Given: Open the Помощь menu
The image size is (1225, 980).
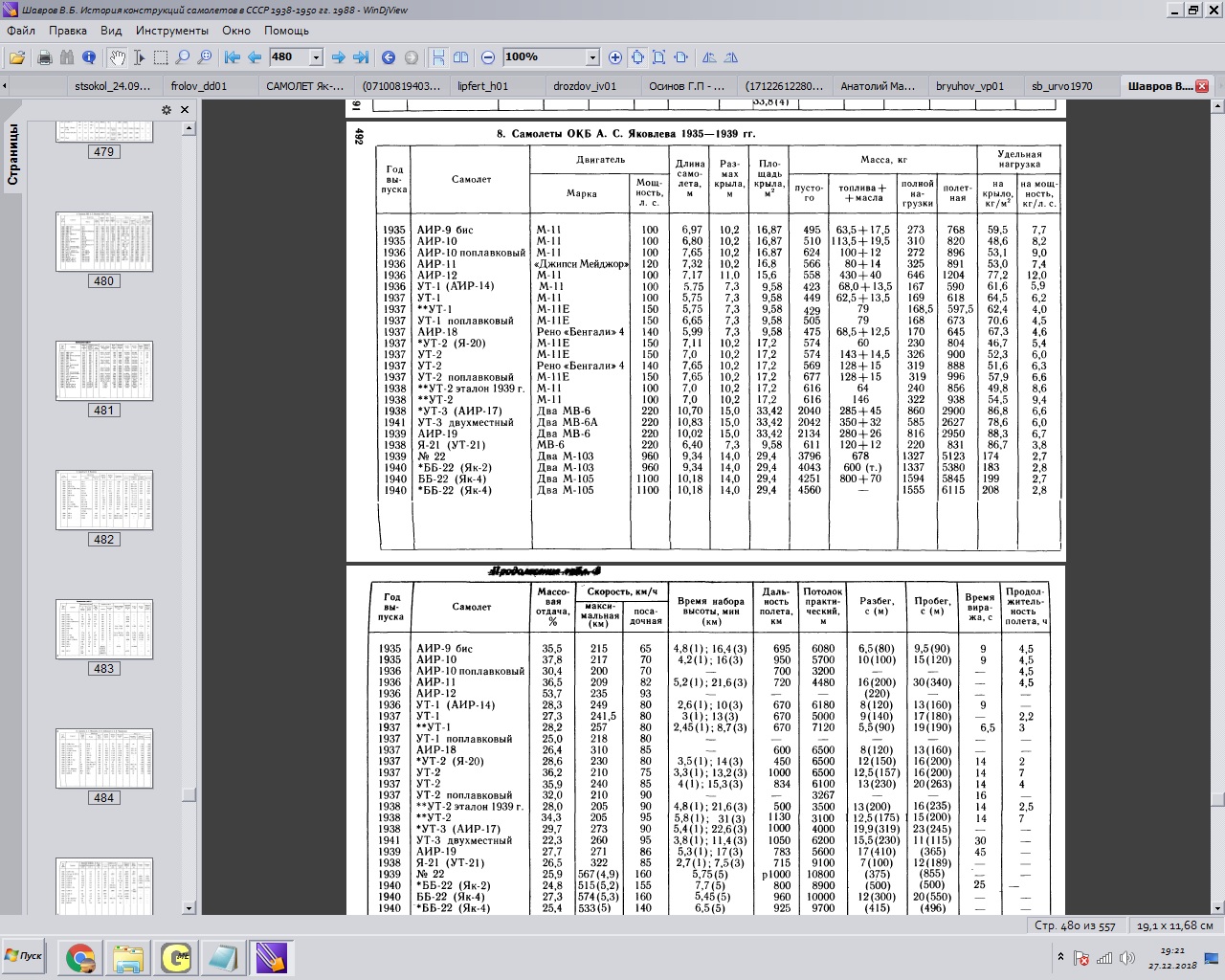Looking at the screenshot, I should (287, 31).
